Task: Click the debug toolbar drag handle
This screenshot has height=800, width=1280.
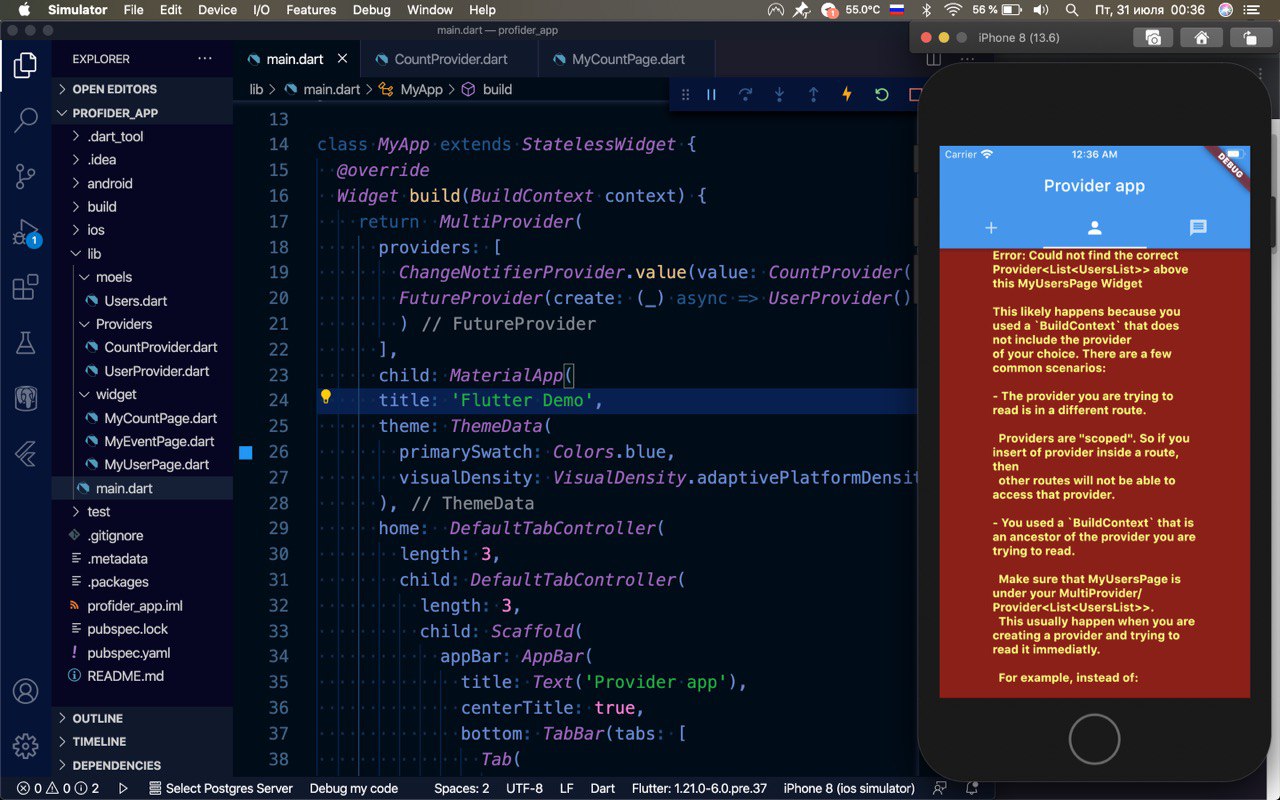Action: pos(685,94)
